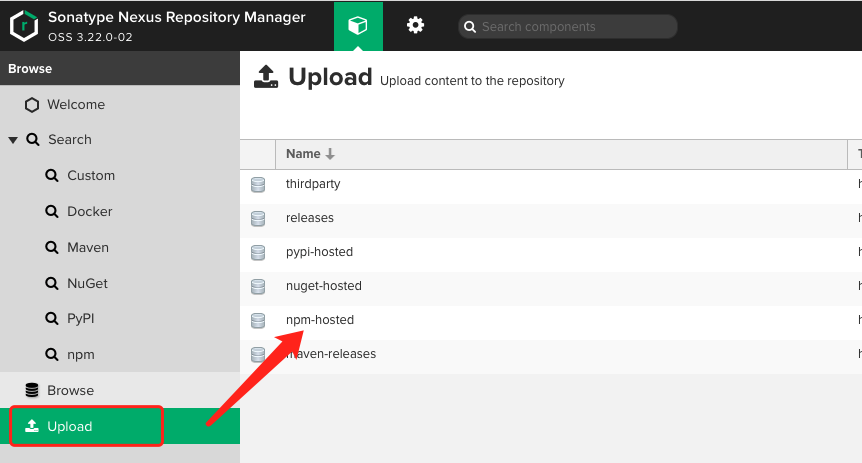Click the thirdparty repository icon
The height and width of the screenshot is (463, 862).
[x=258, y=185]
